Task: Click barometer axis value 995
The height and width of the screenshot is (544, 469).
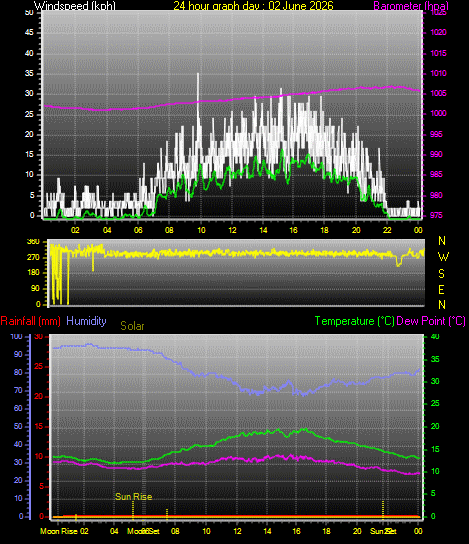Action: [436, 134]
